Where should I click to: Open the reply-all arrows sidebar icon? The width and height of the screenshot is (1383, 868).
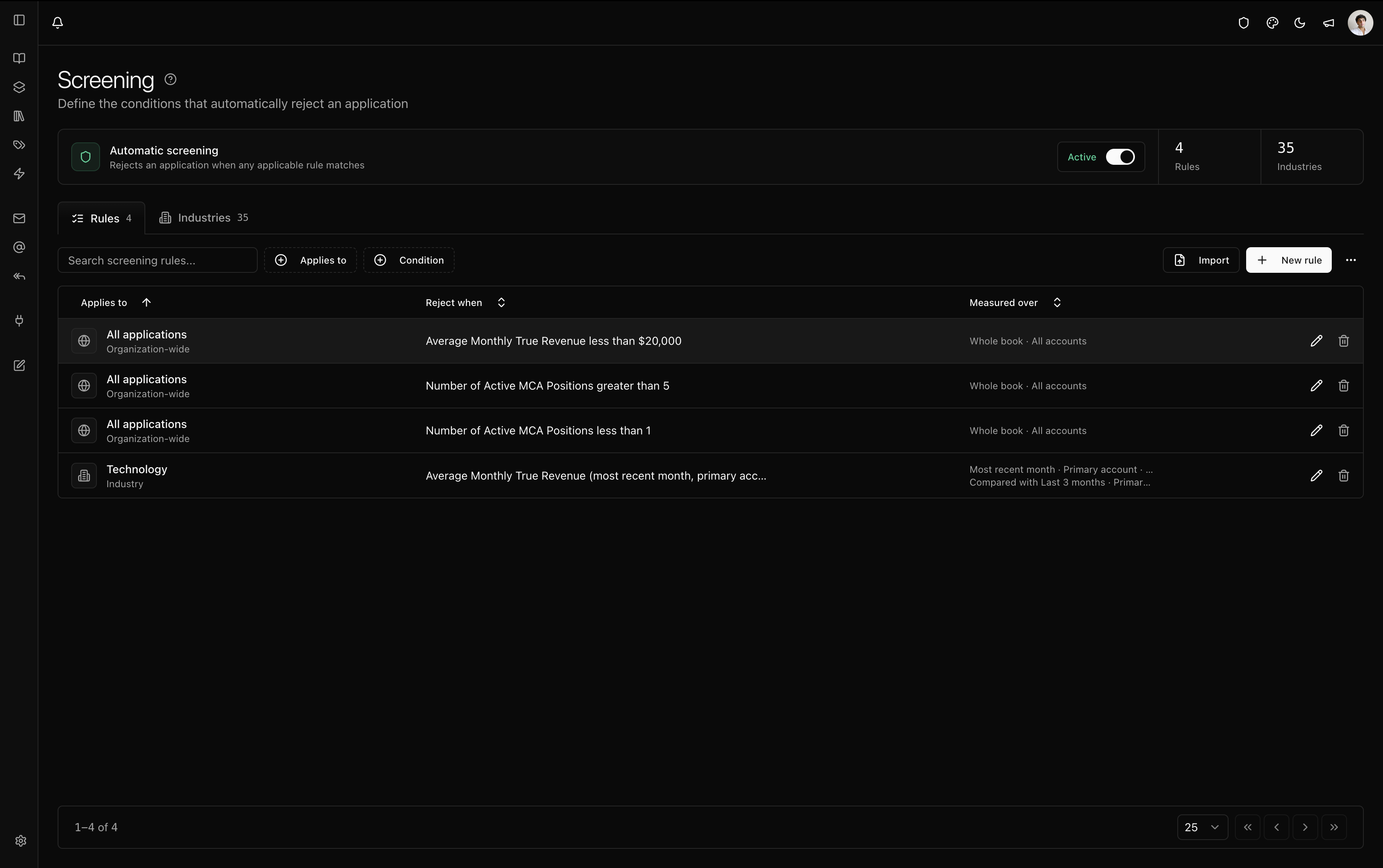[x=19, y=276]
